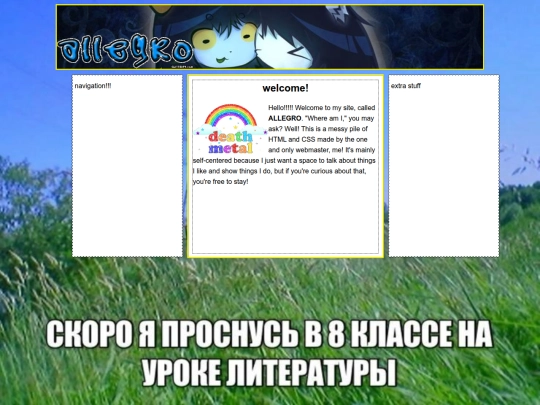Click the Allegro graffiti logo text
Viewport: 540px width, 405px height.
click(x=125, y=51)
